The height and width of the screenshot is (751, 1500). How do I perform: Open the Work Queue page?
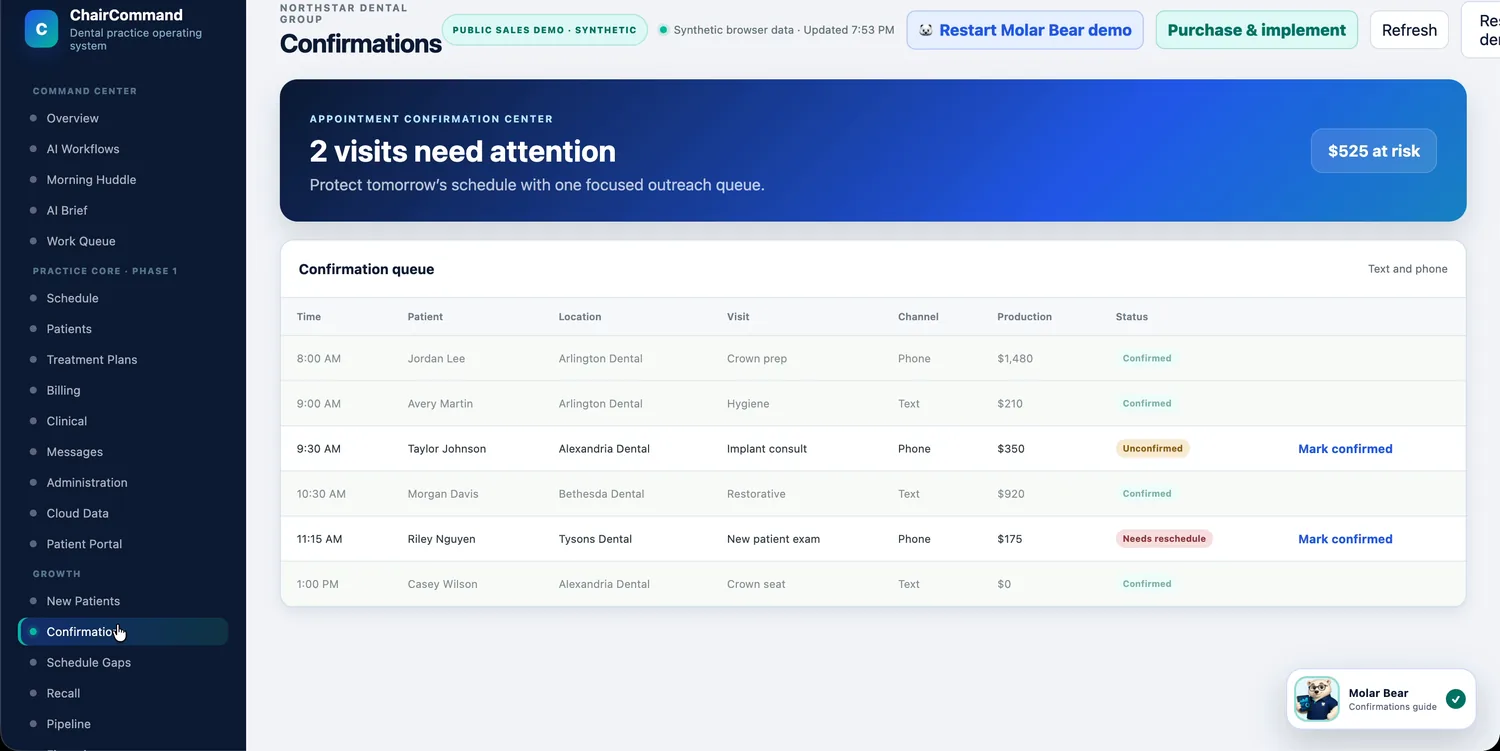pyautogui.click(x=81, y=241)
